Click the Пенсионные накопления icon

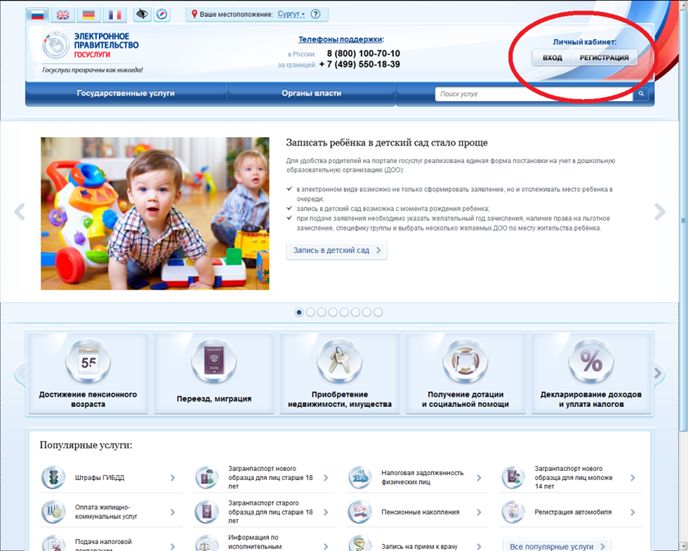click(x=360, y=512)
